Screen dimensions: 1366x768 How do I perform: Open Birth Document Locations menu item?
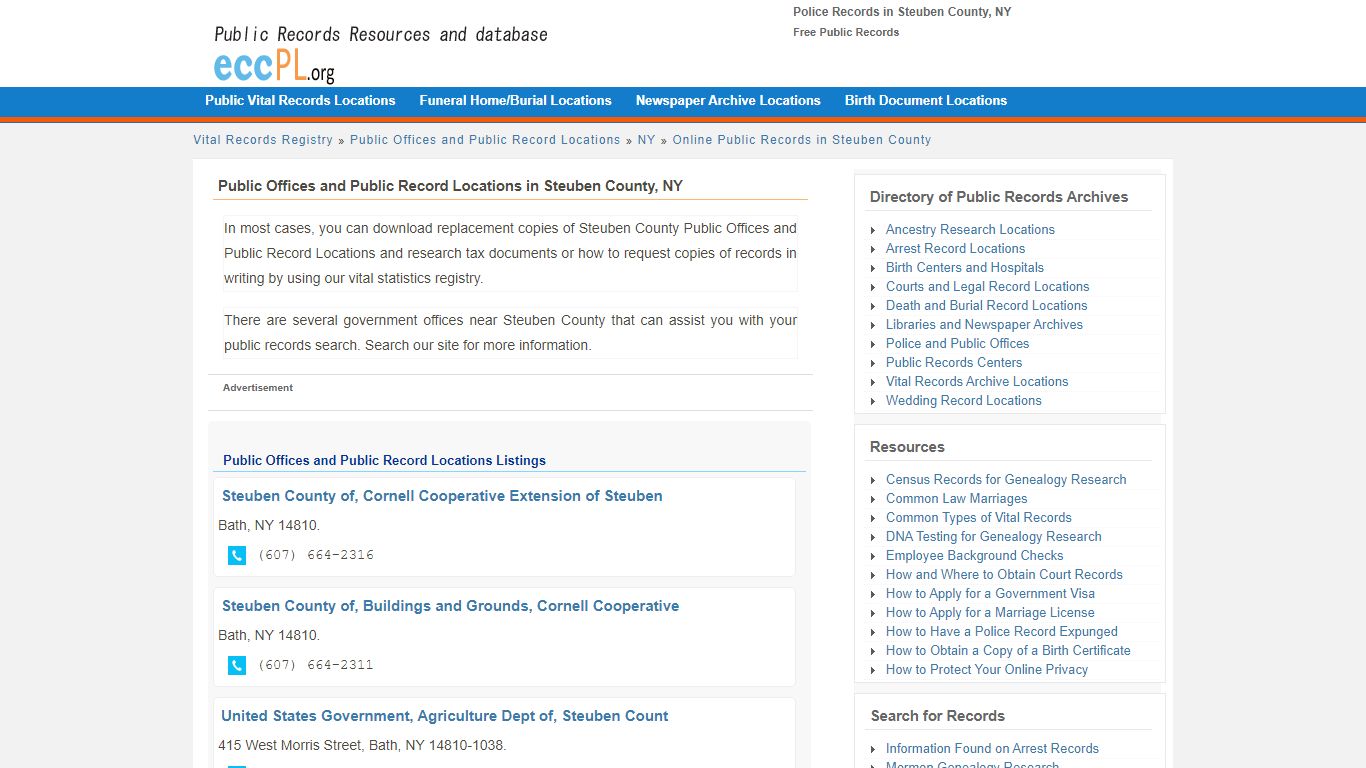(926, 101)
